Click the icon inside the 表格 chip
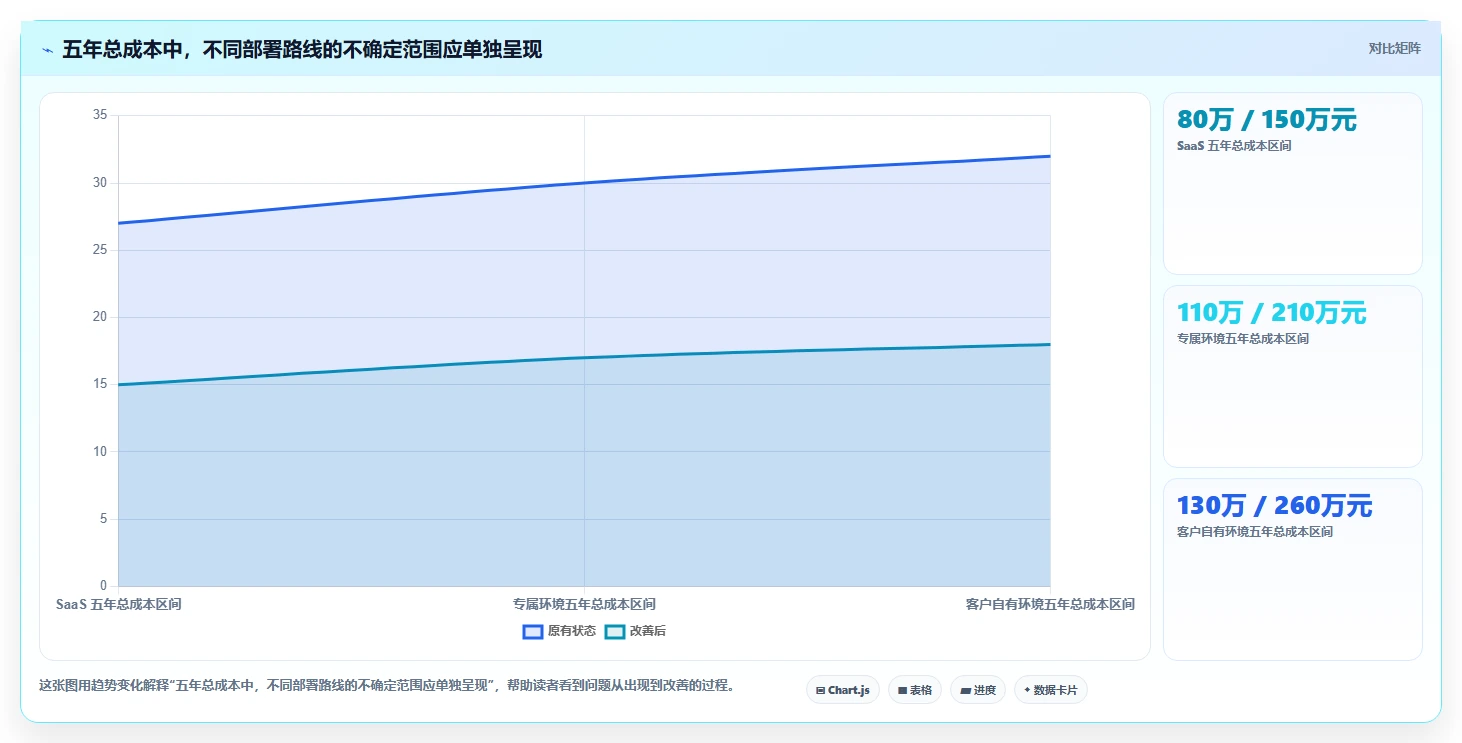 pos(902,691)
